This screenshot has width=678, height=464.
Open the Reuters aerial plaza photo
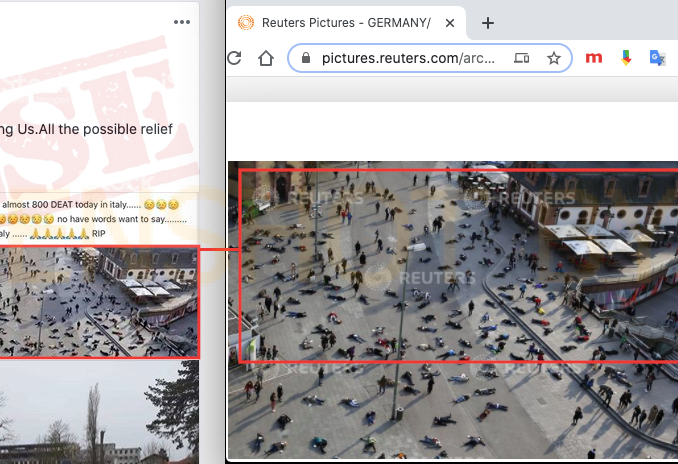point(453,310)
